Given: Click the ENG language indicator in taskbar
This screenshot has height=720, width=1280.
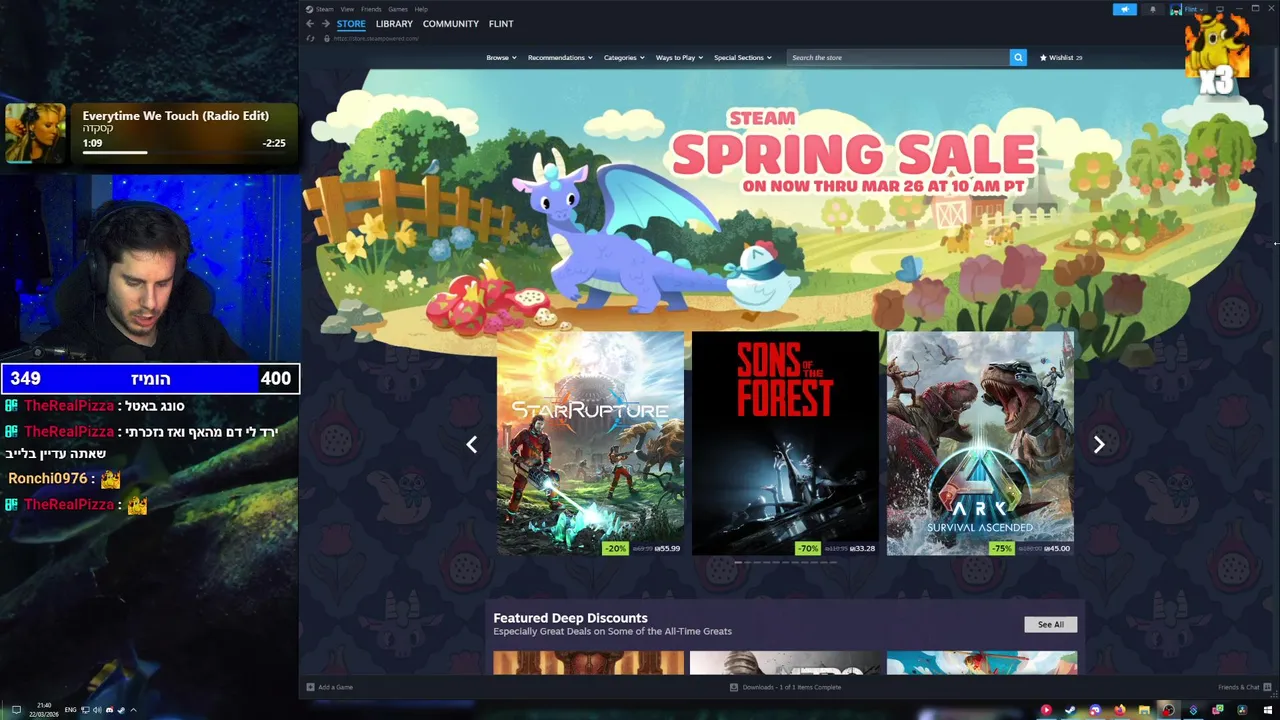Looking at the screenshot, I should coord(71,710).
